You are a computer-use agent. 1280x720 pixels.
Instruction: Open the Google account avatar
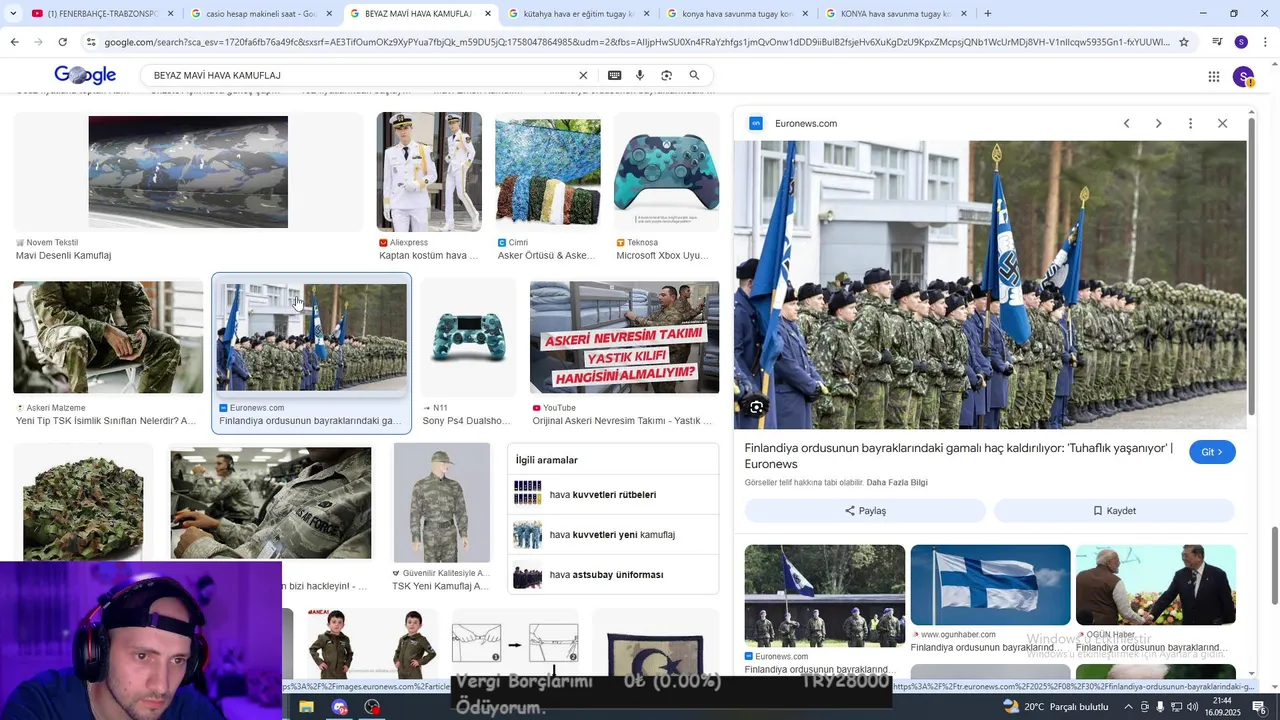coord(1243,76)
